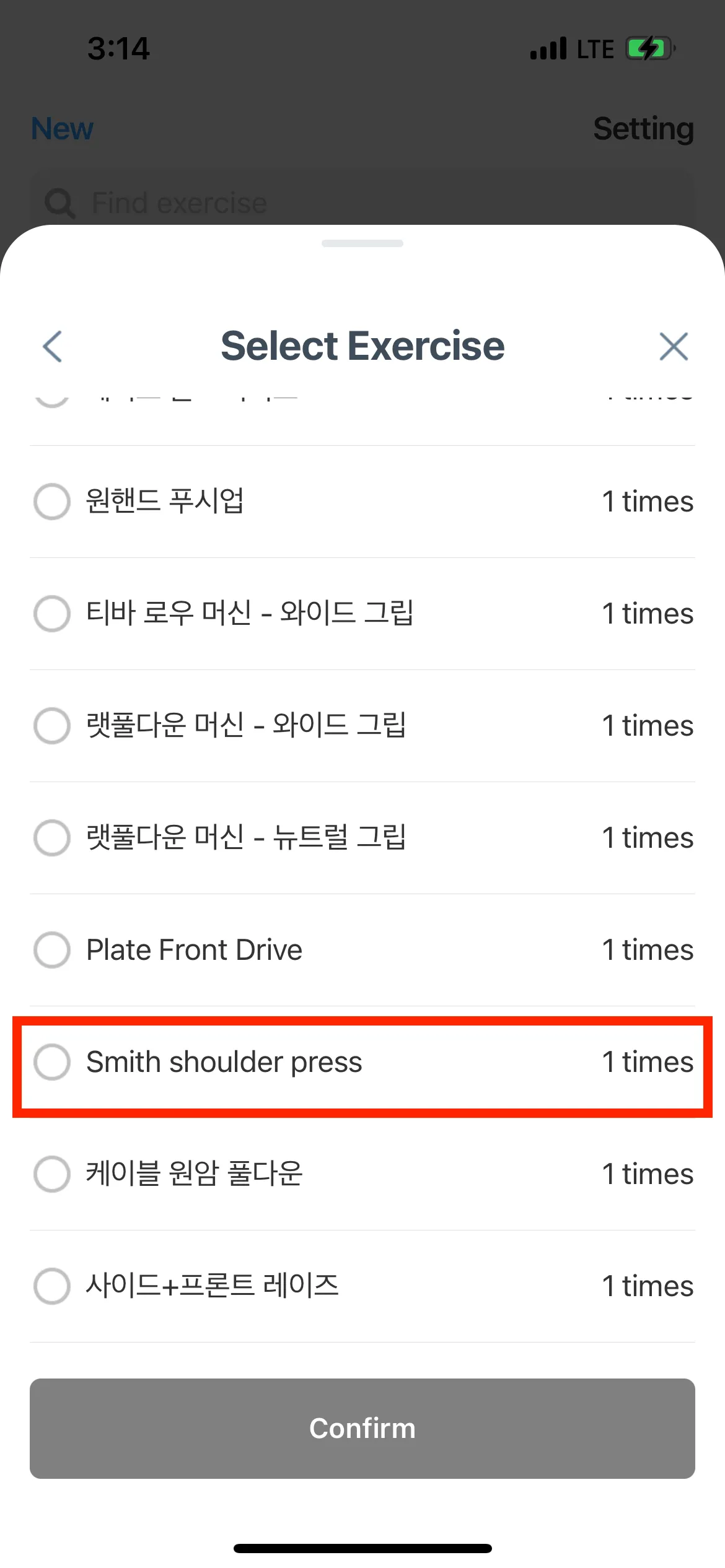Select the 티바 로우 머신 - 와이드 그립 radio
Viewport: 725px width, 1568px height.
tap(52, 614)
